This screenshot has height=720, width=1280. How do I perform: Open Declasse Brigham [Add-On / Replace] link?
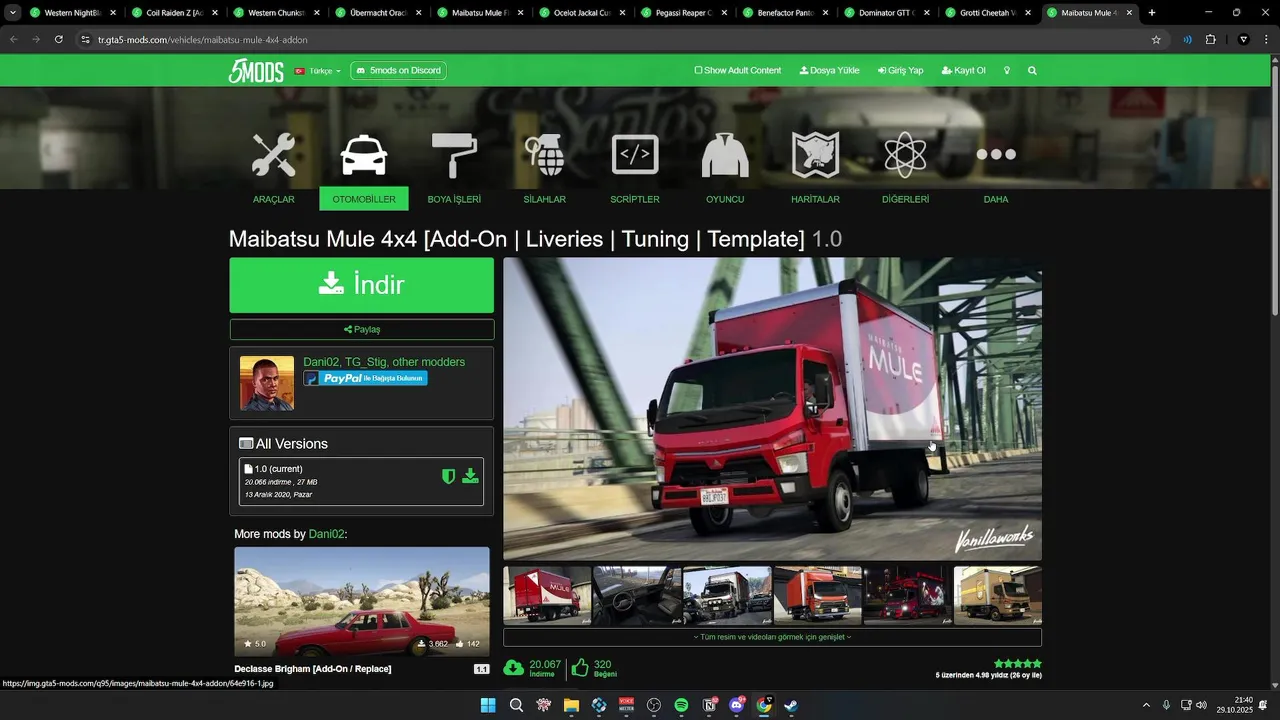coord(312,669)
